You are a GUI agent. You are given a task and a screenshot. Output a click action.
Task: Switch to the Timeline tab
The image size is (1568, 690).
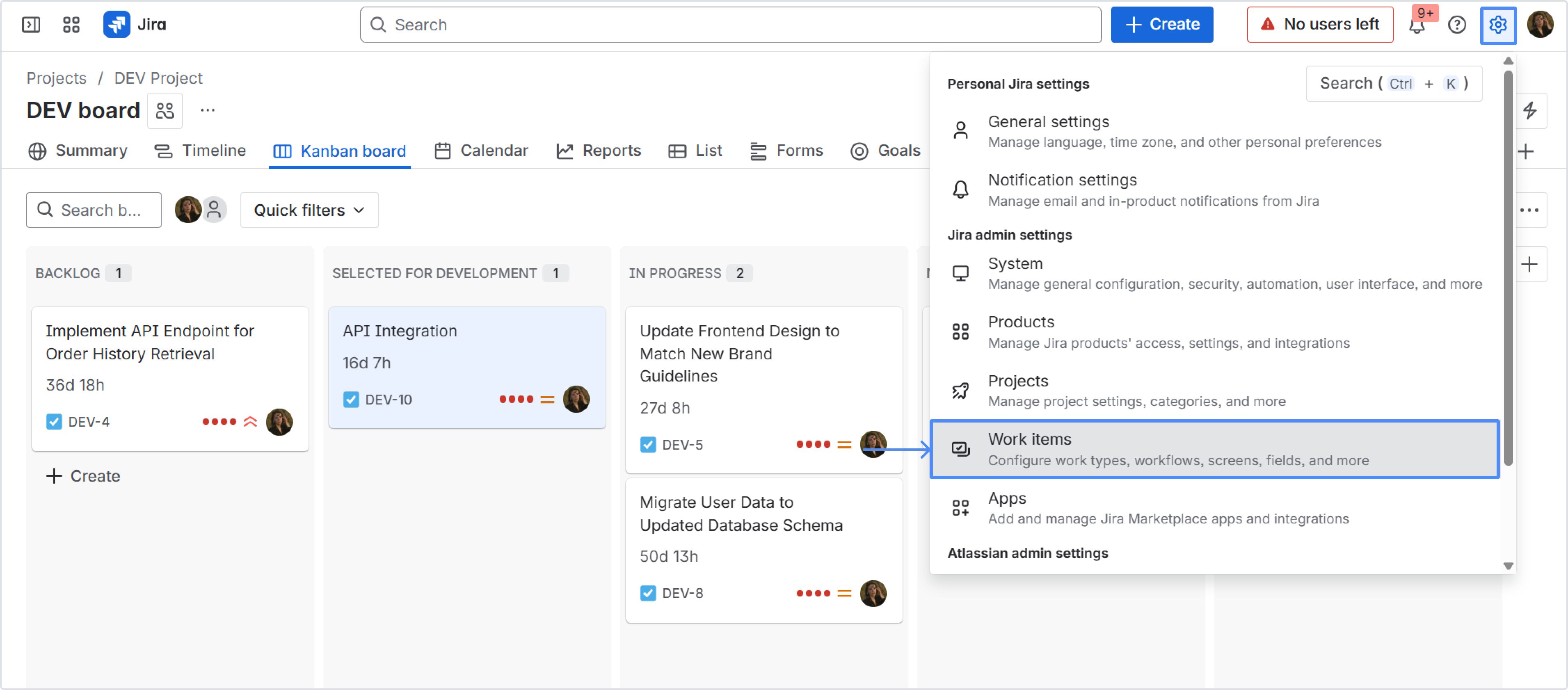click(x=200, y=150)
